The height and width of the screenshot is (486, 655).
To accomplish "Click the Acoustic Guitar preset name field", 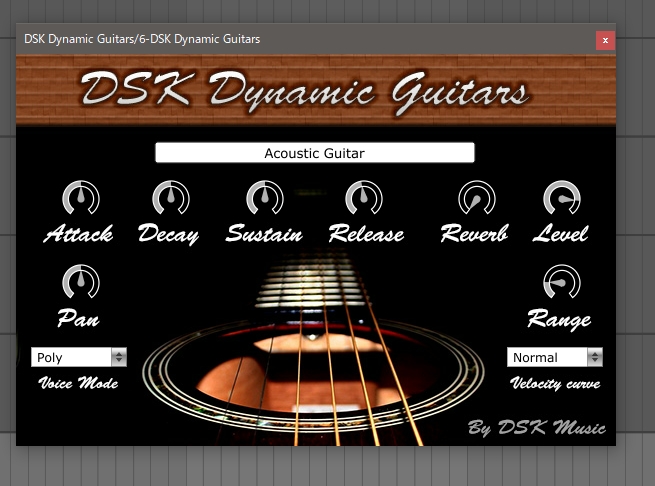I will coord(314,153).
